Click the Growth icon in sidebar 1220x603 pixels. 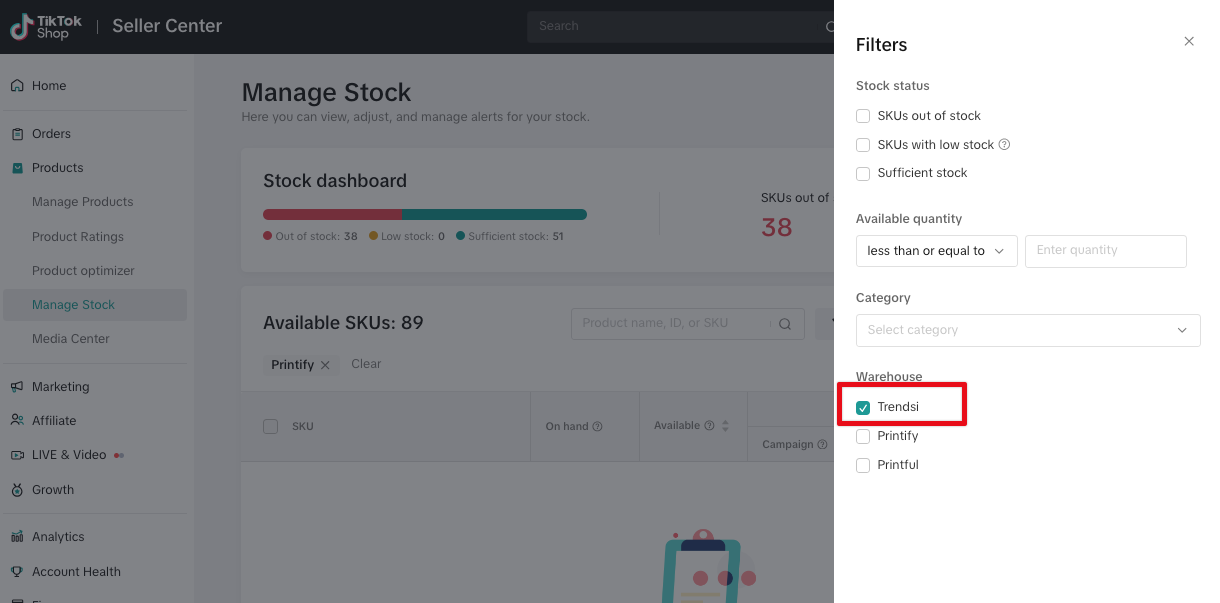click(17, 490)
